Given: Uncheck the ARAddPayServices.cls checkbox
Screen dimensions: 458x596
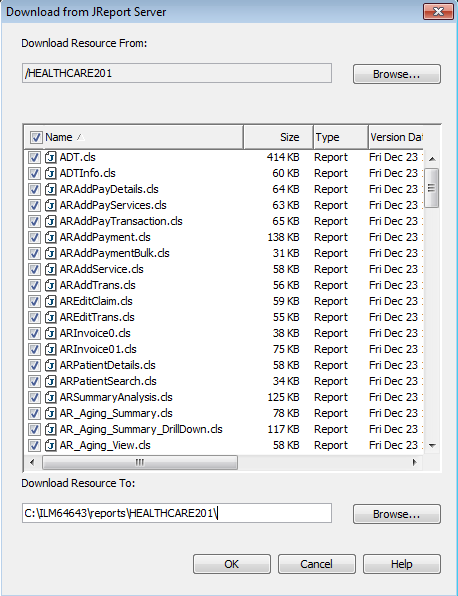Looking at the screenshot, I should pyautogui.click(x=34, y=205).
